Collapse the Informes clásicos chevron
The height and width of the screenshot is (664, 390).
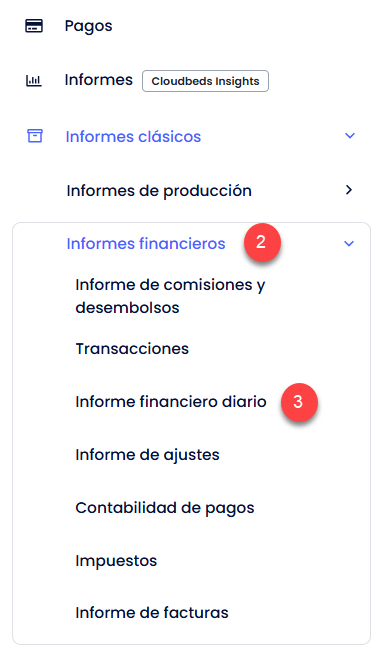tap(350, 136)
